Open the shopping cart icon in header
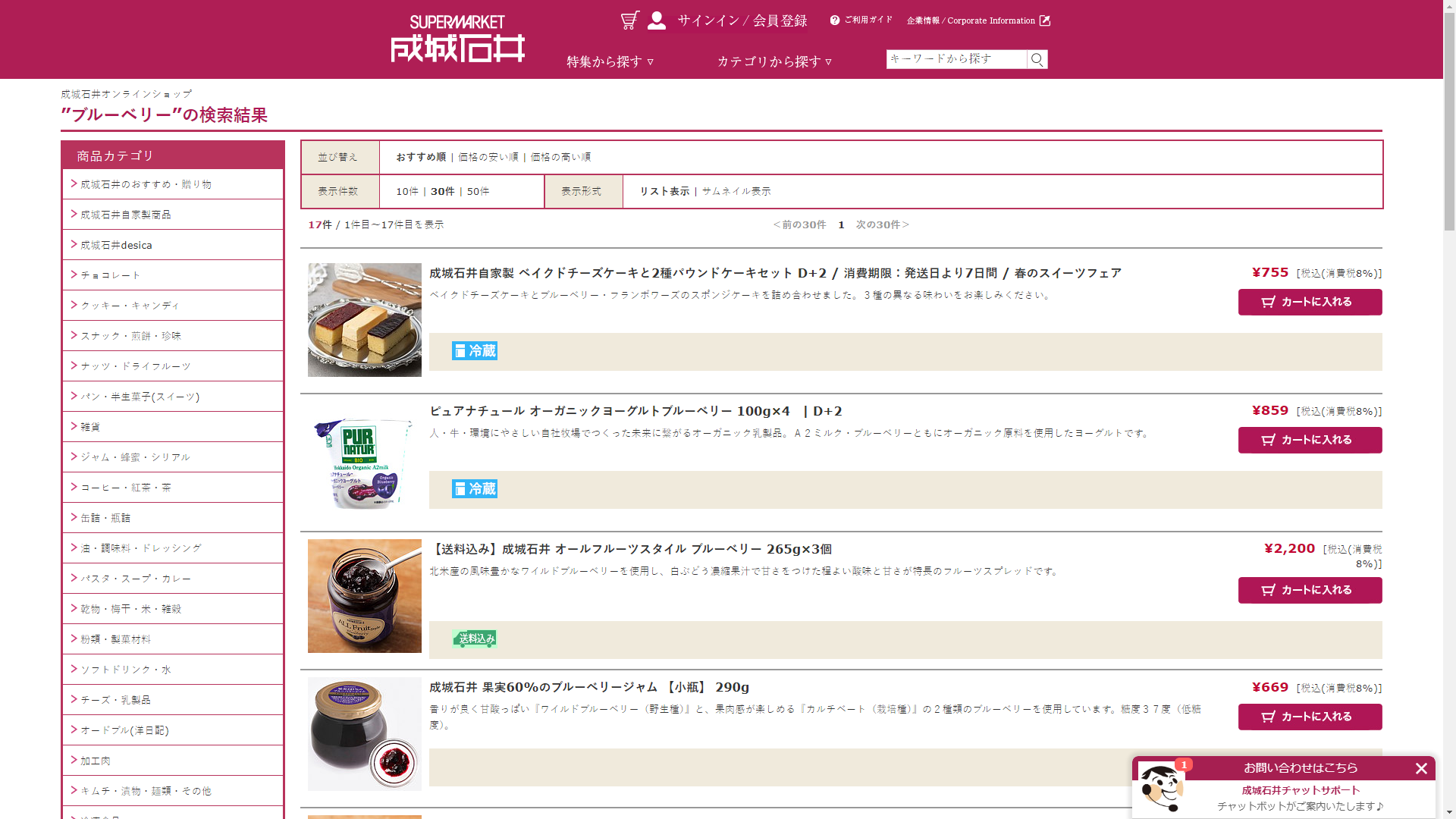 (x=629, y=20)
